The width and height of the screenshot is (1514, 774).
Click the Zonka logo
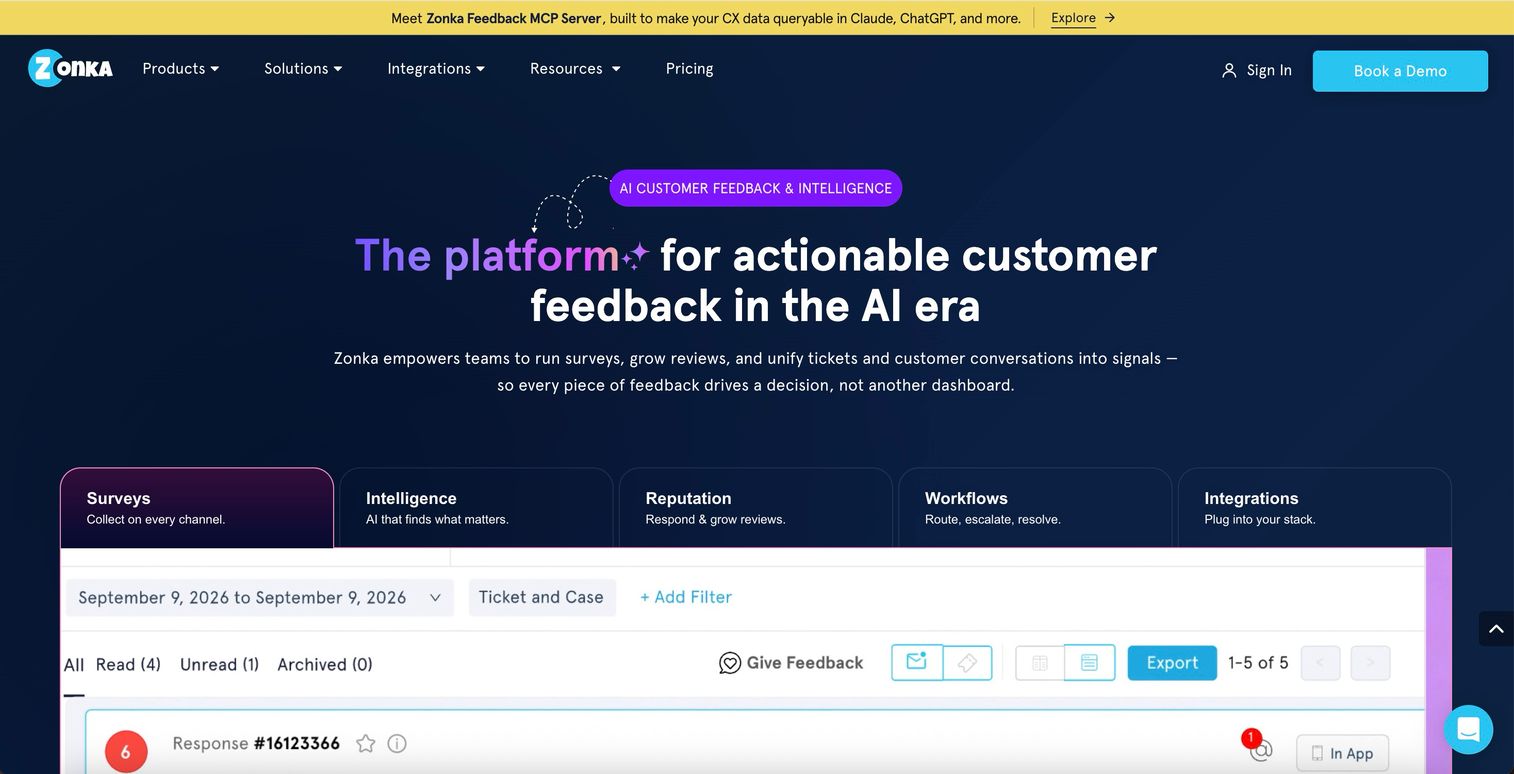click(x=70, y=68)
